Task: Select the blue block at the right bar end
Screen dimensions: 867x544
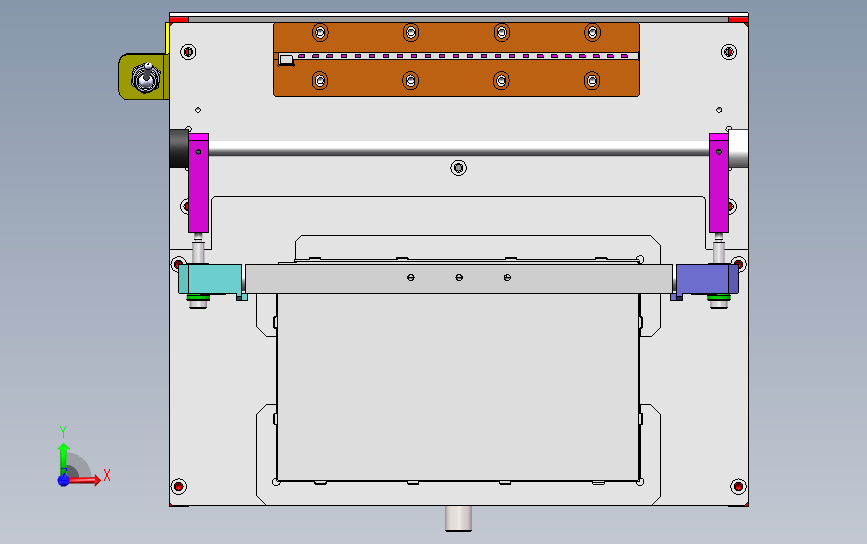Action: coord(707,279)
